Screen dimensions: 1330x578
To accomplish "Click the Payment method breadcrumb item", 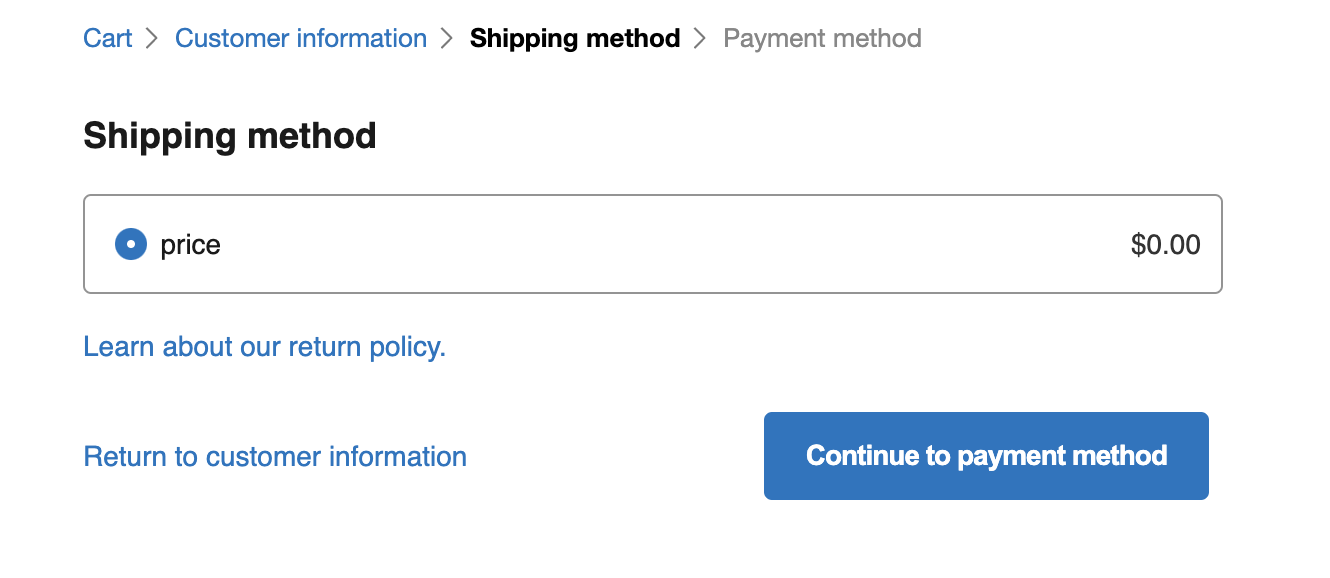I will point(822,38).
